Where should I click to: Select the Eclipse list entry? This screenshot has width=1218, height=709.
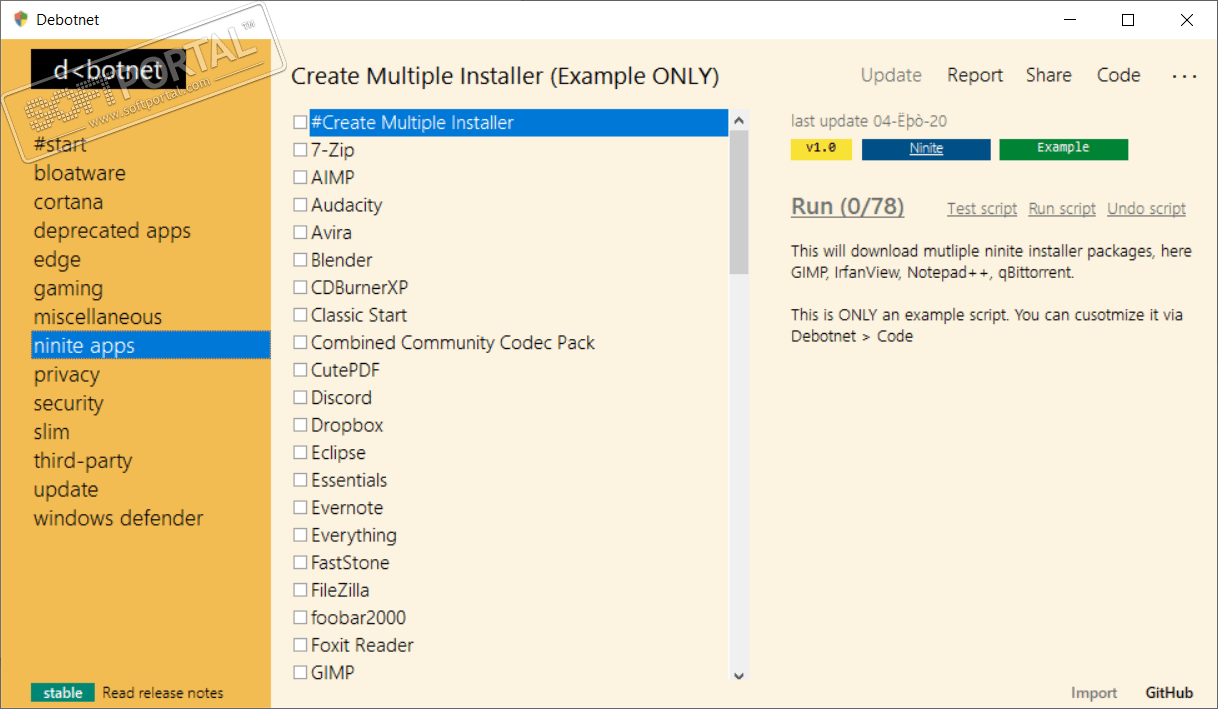click(338, 453)
